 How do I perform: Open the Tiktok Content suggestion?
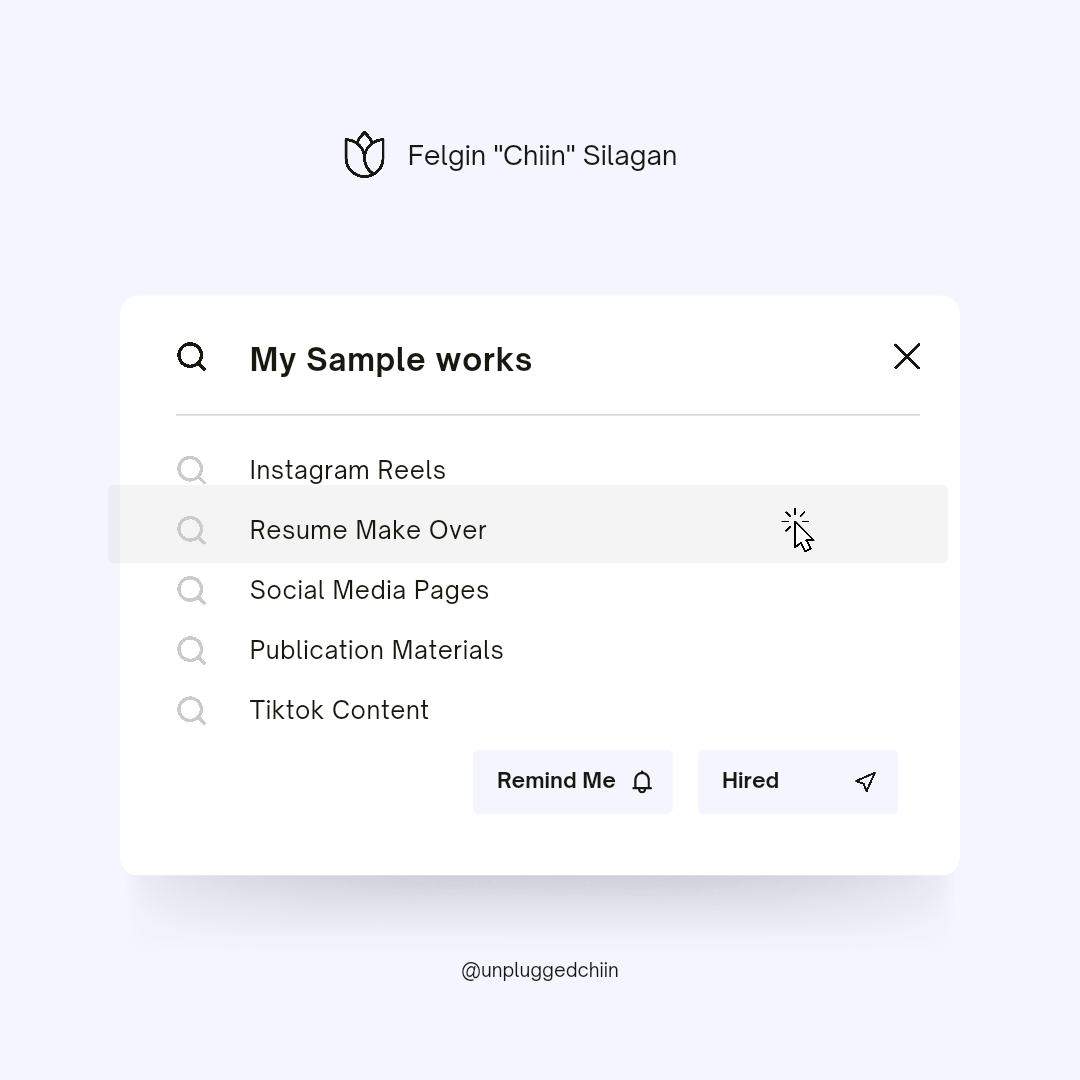point(339,710)
